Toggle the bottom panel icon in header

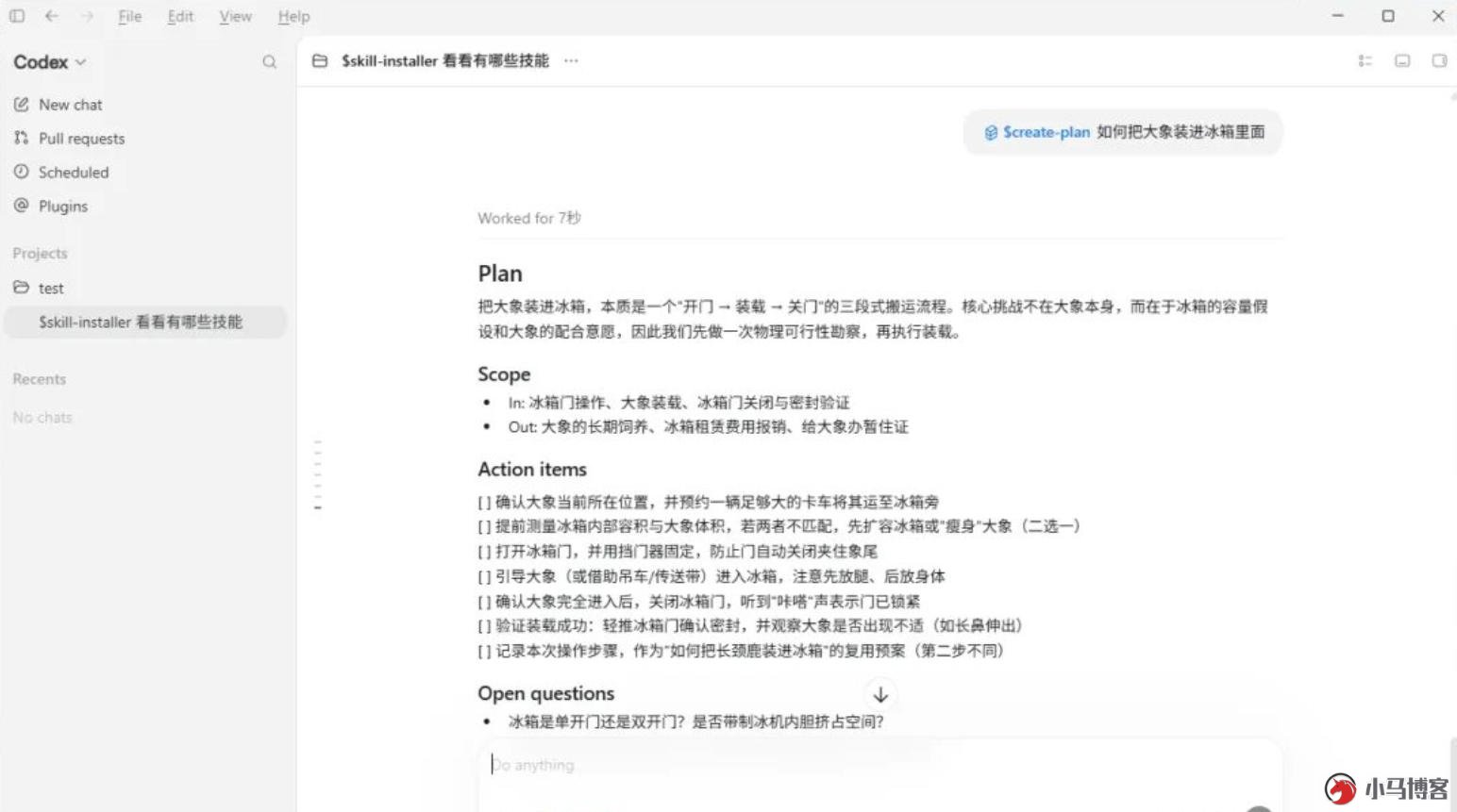1402,60
